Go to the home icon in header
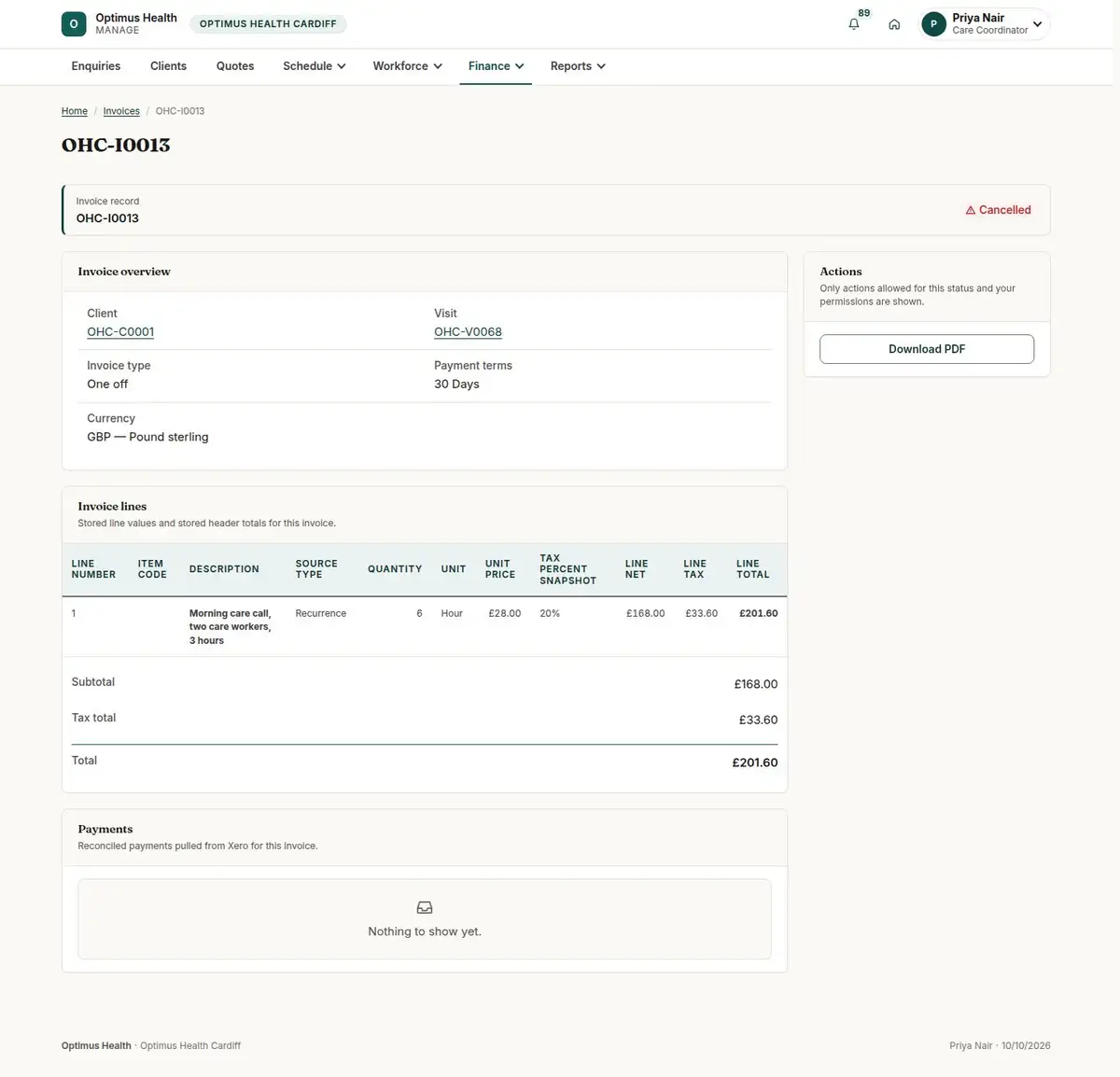The image size is (1120, 1077). 894,24
